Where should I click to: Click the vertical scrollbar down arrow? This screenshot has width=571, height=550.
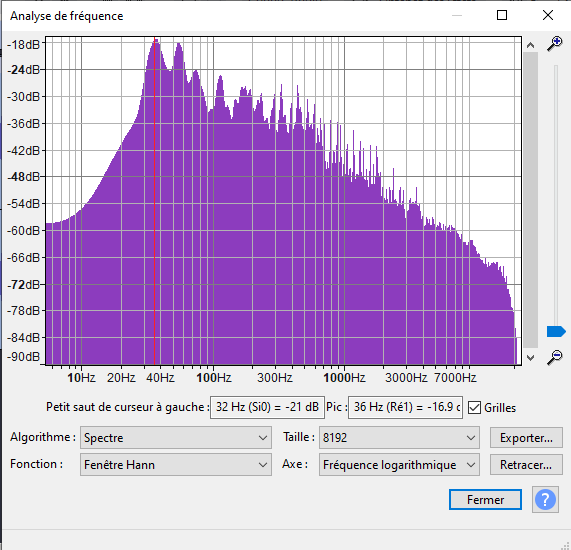531,357
